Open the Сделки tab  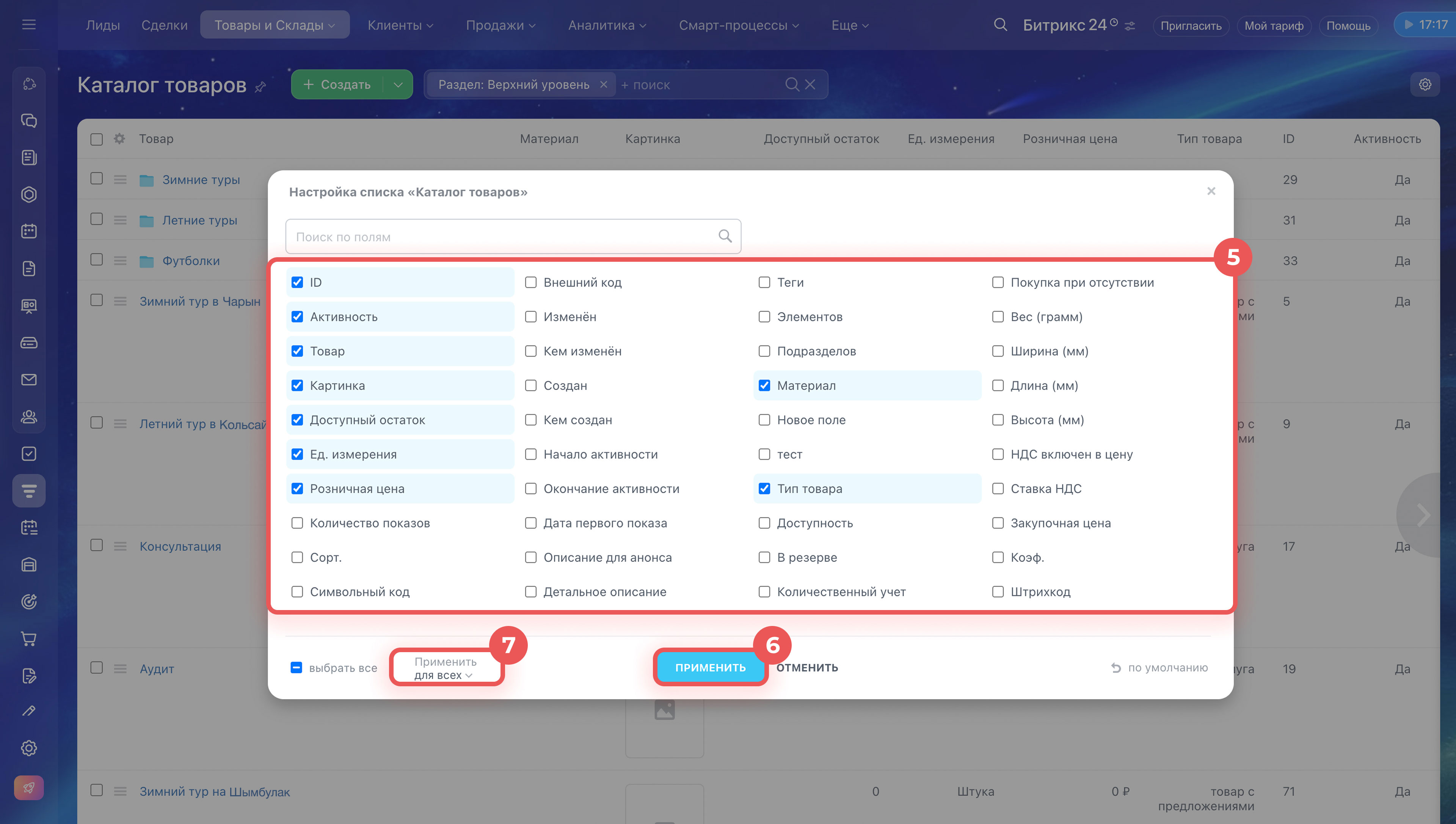point(164,25)
